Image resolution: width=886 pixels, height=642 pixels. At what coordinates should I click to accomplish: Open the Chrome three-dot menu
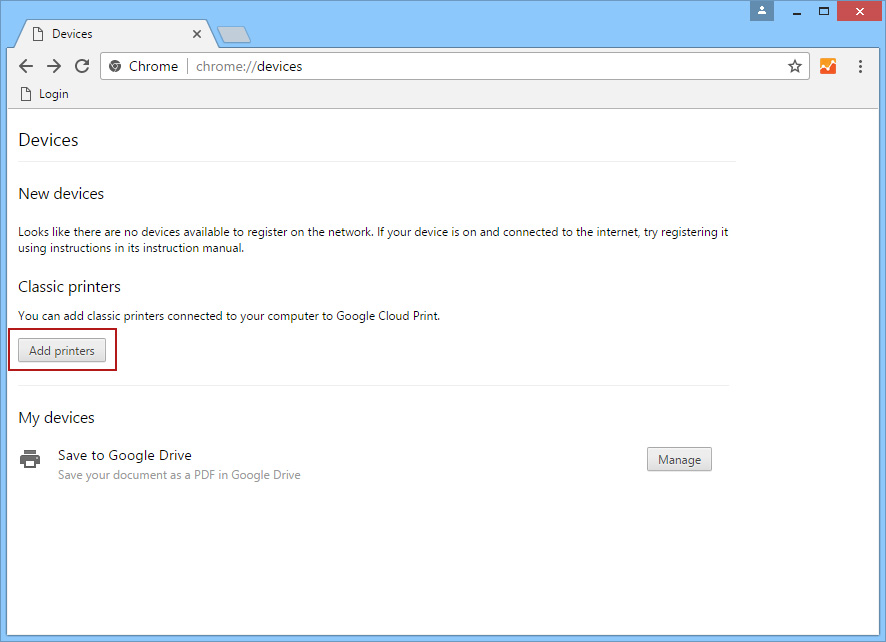860,66
